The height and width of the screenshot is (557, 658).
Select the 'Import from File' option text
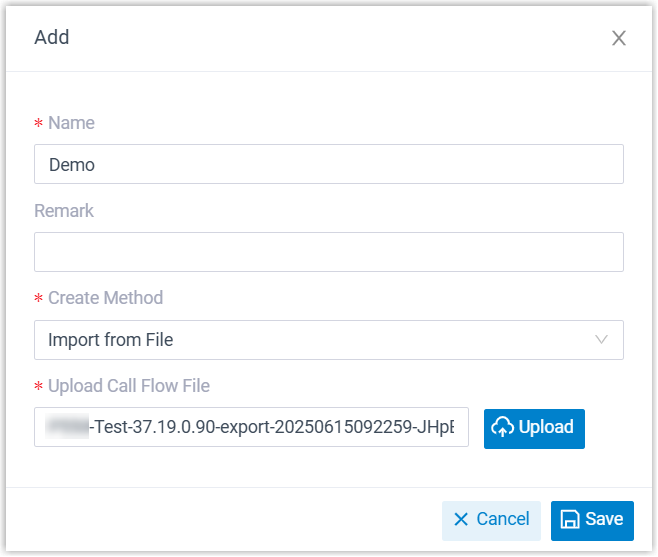click(x=111, y=340)
